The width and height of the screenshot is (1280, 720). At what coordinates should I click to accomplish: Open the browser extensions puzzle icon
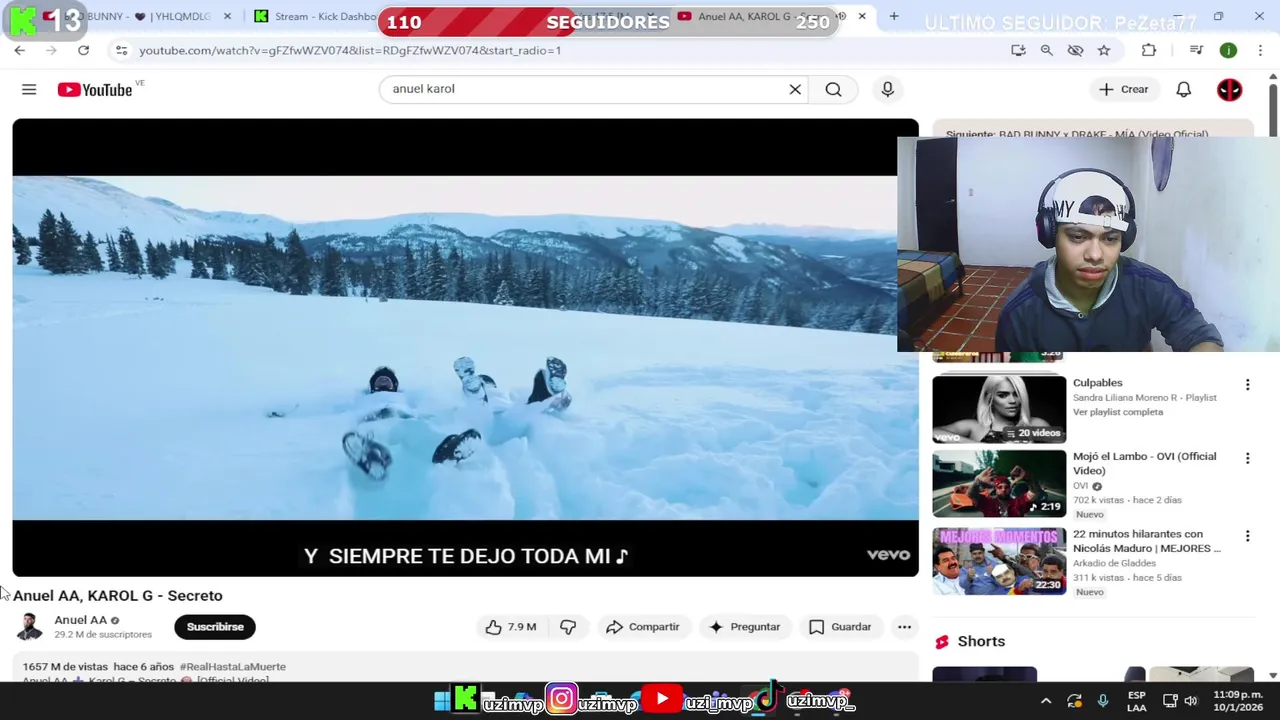tap(1149, 50)
